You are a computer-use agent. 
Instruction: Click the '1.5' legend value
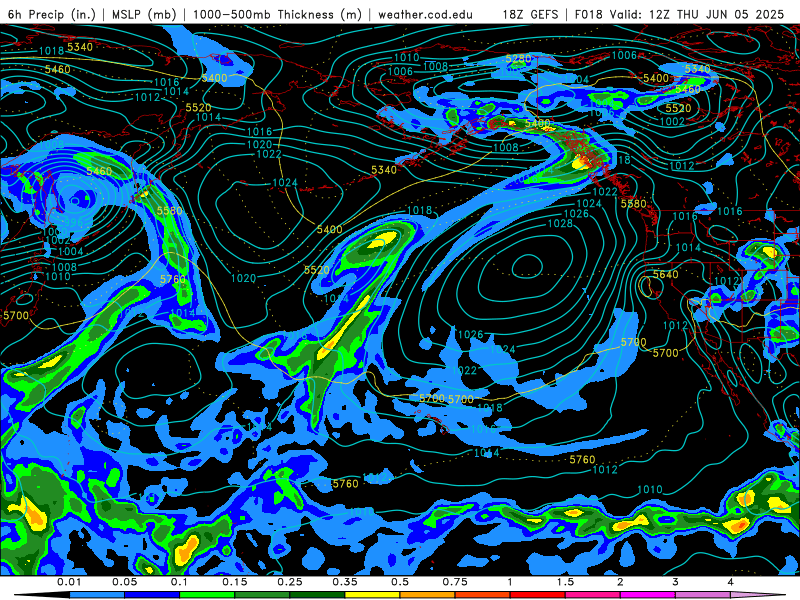coord(565,582)
